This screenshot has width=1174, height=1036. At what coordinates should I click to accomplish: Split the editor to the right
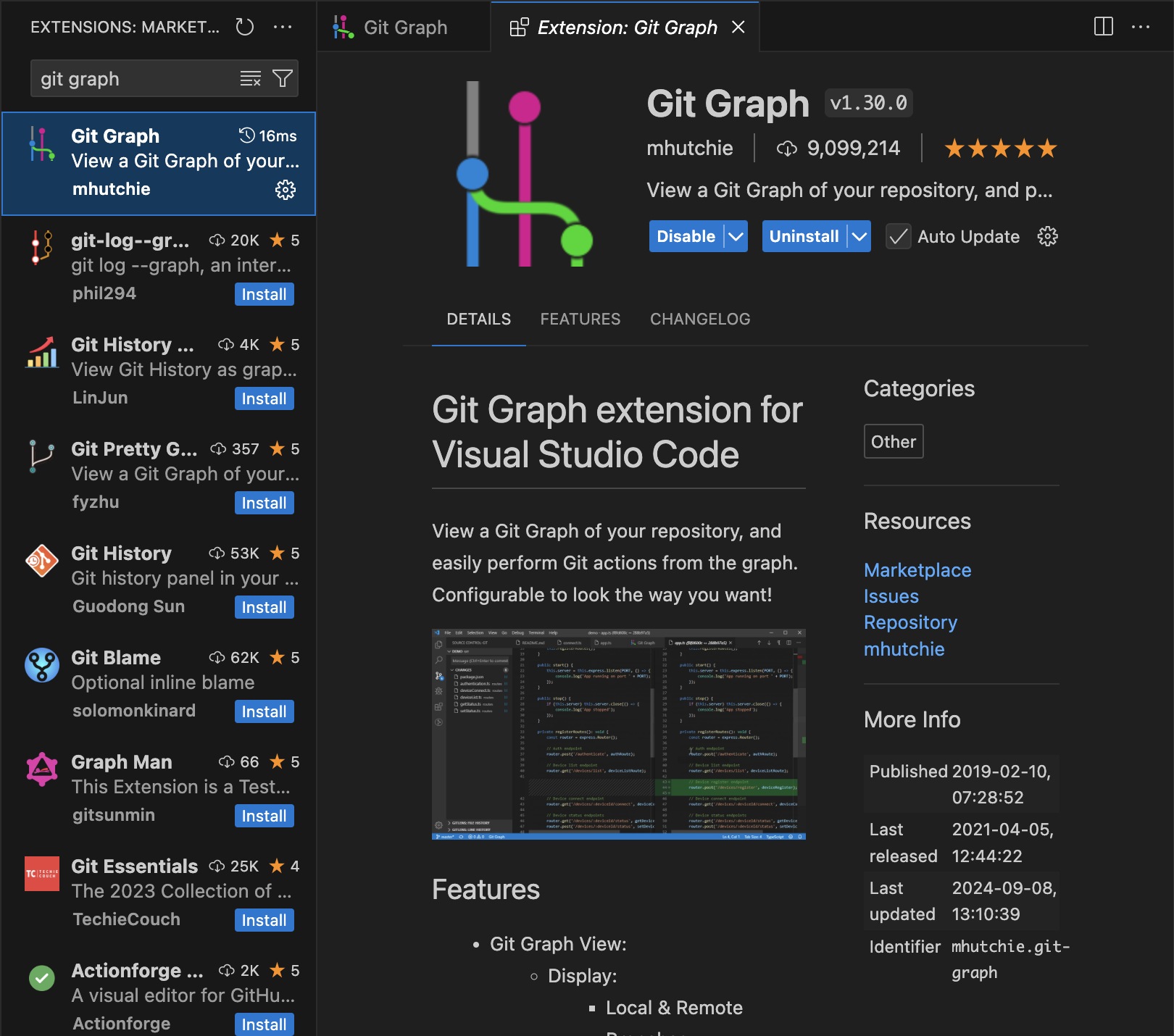tap(1104, 27)
